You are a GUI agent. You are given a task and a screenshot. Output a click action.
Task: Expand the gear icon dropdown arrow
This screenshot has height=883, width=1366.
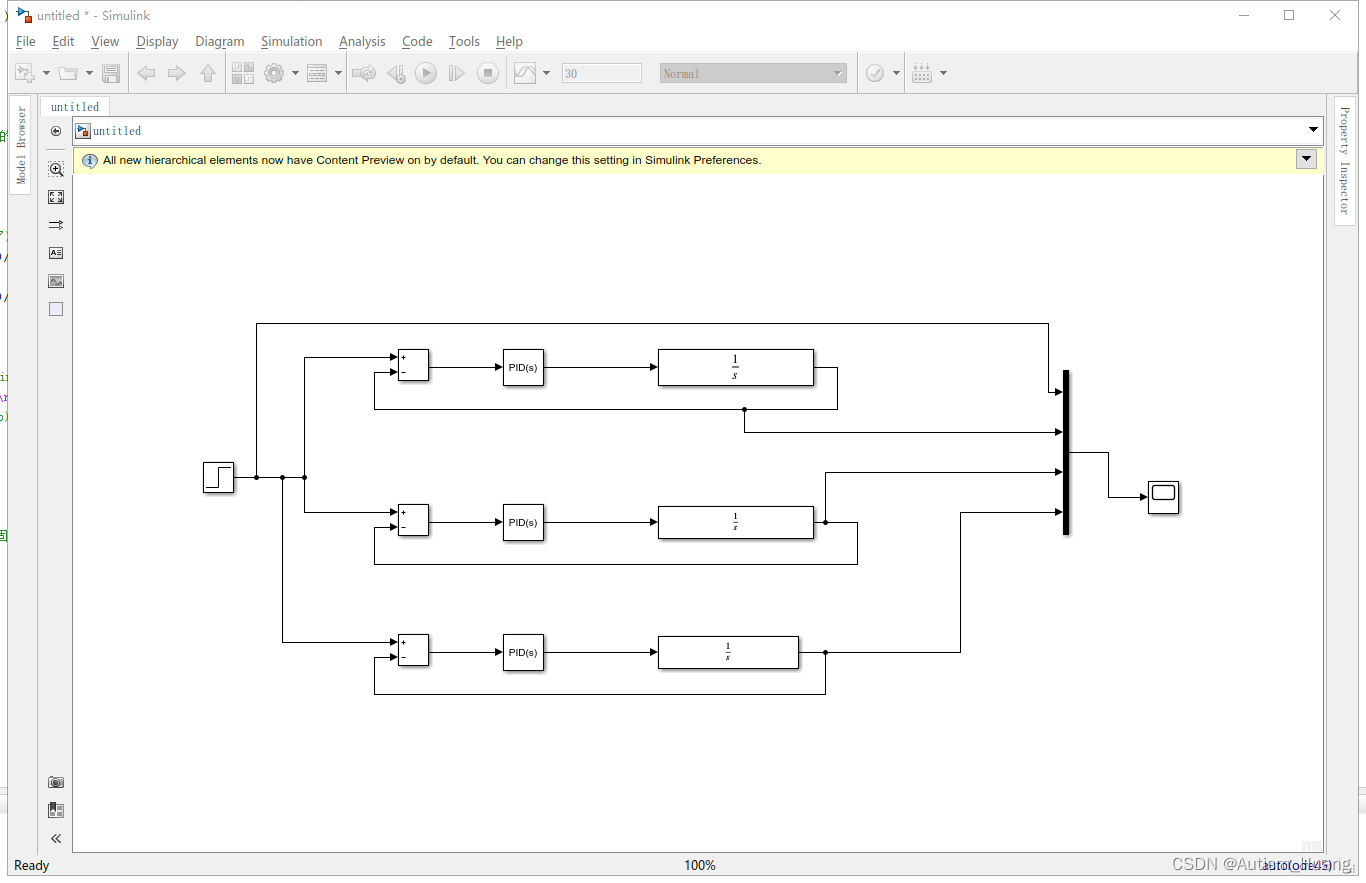(x=294, y=73)
